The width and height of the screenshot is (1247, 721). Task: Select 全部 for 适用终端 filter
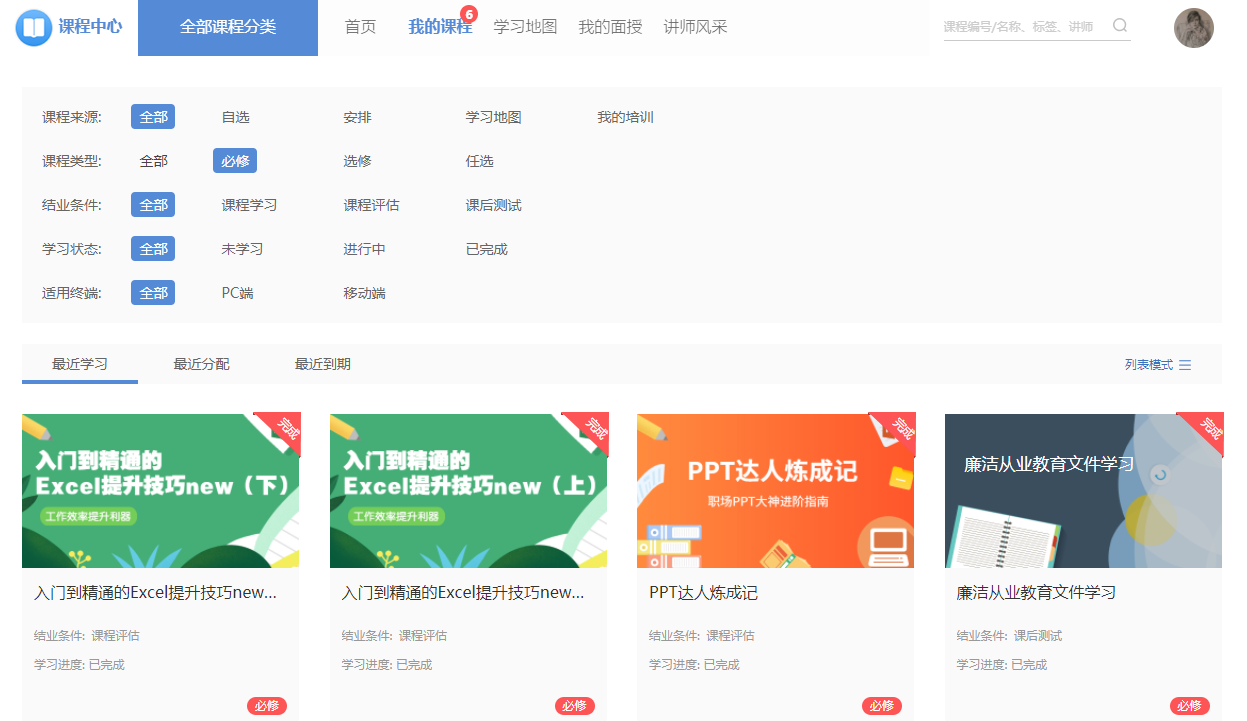[x=153, y=293]
